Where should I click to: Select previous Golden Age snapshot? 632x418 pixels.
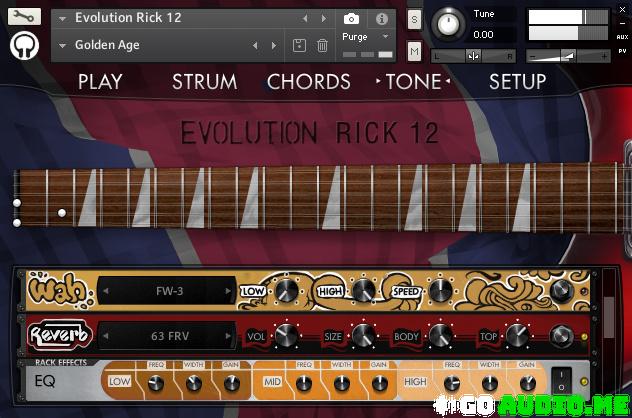point(255,46)
